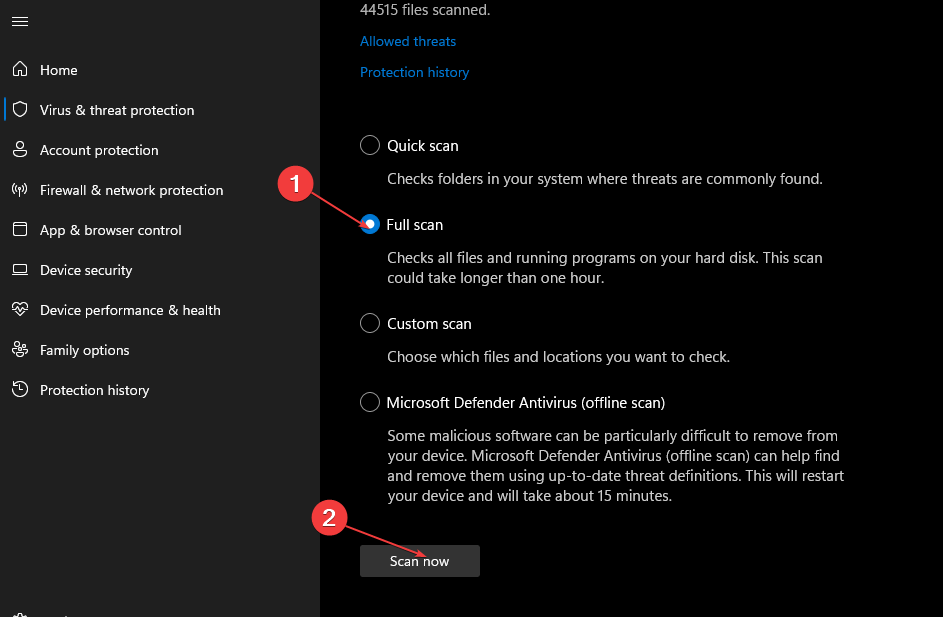Click the Account protection person icon
Viewport: 943px width, 617px height.
[x=19, y=150]
